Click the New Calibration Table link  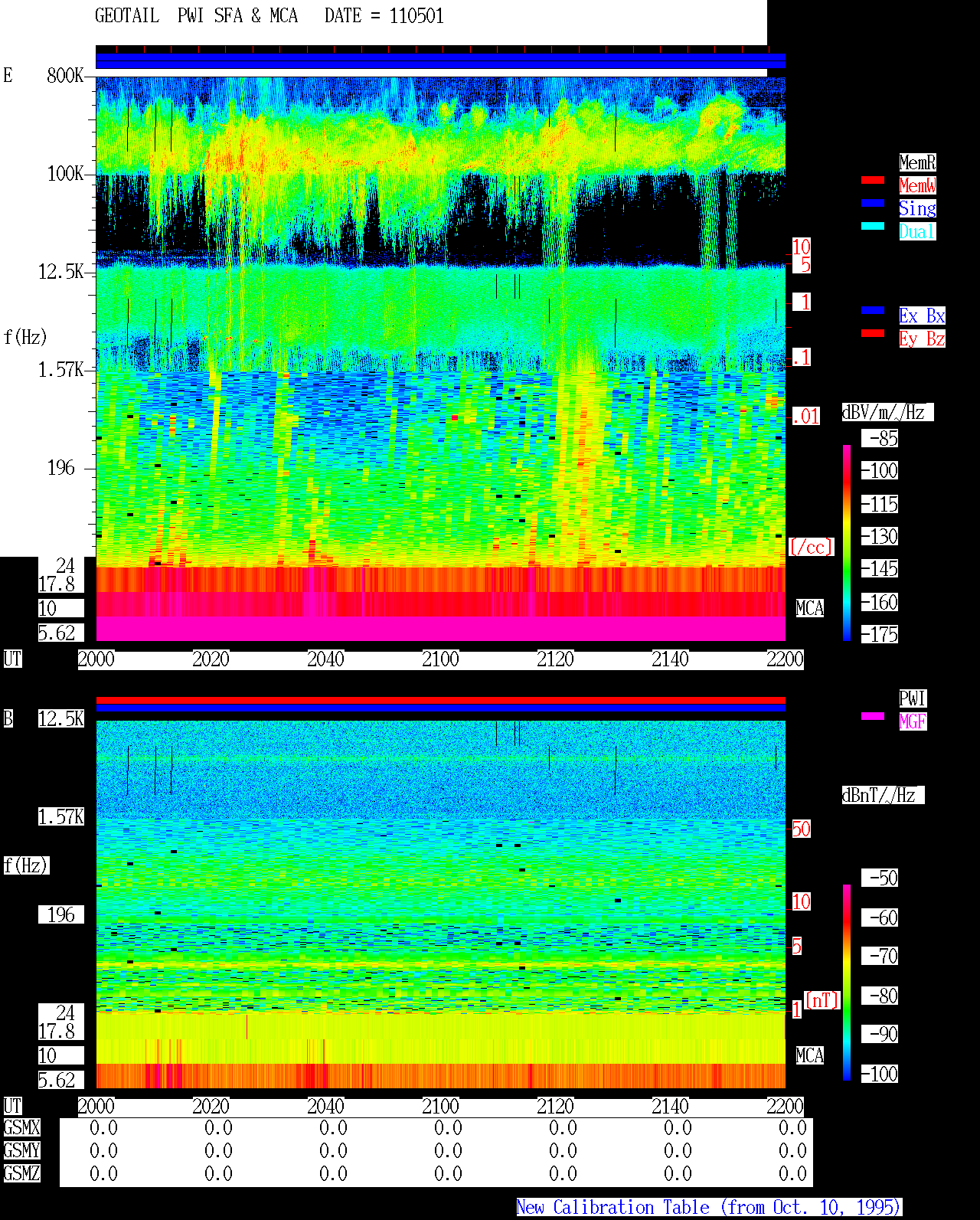(709, 1207)
